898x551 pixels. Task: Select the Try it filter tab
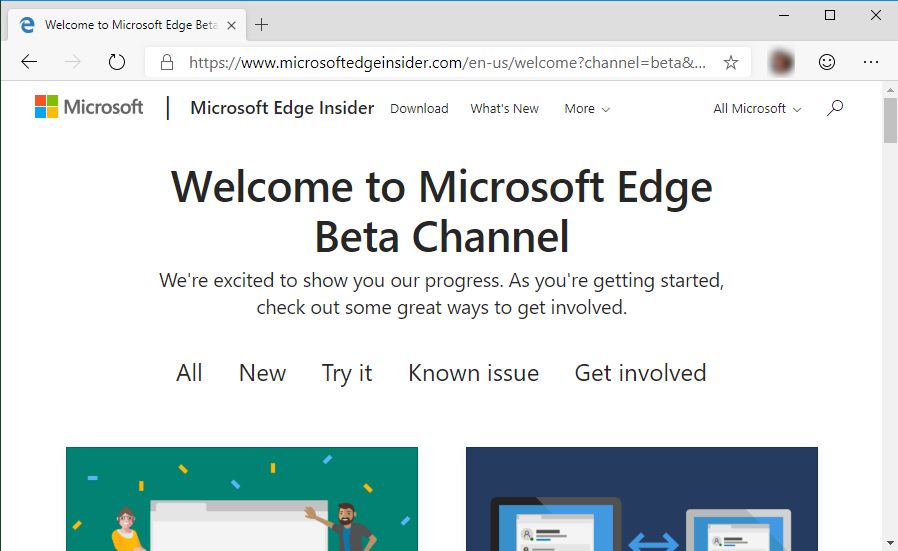tap(347, 374)
